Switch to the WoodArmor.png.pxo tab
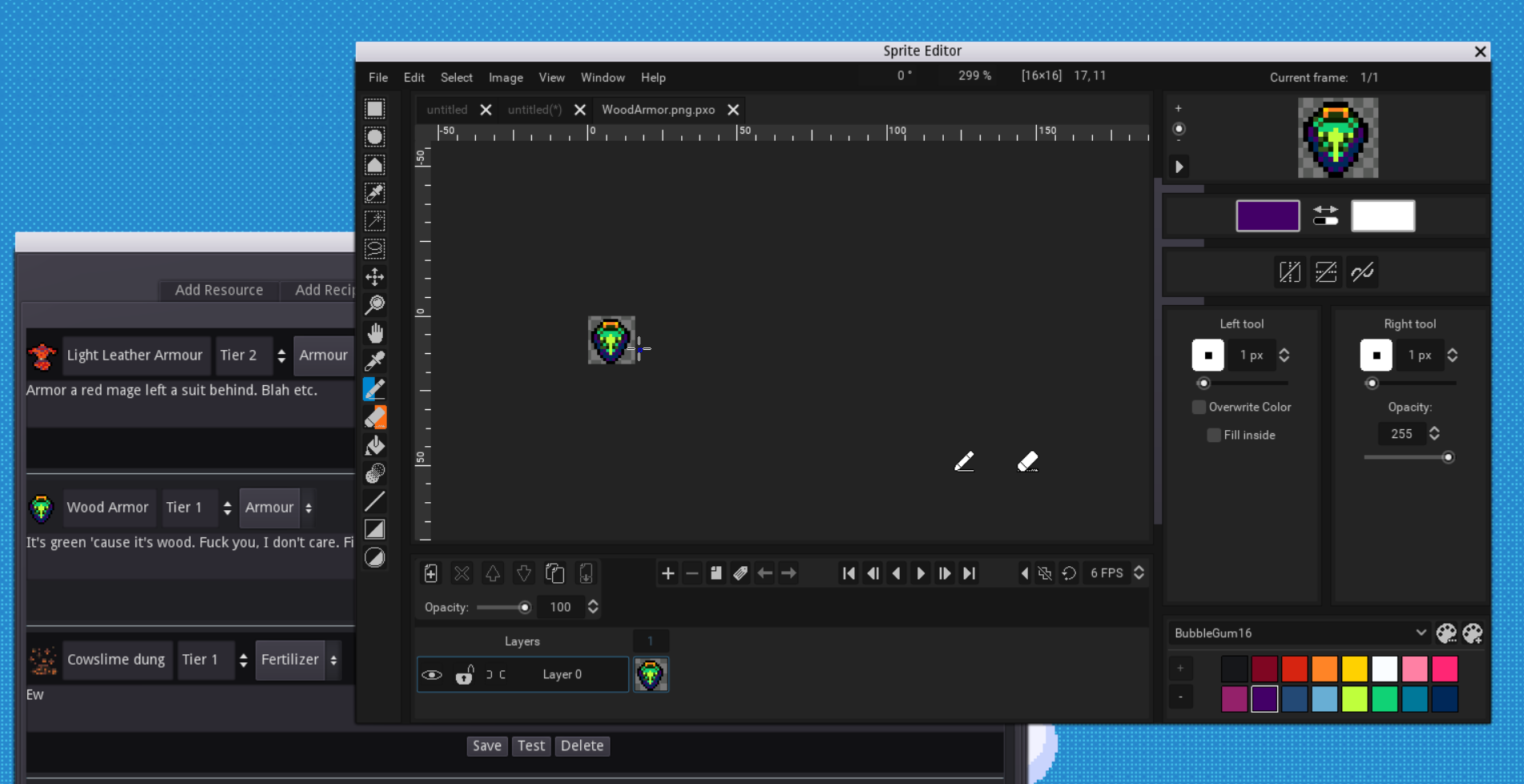This screenshot has height=784, width=1524. [658, 110]
